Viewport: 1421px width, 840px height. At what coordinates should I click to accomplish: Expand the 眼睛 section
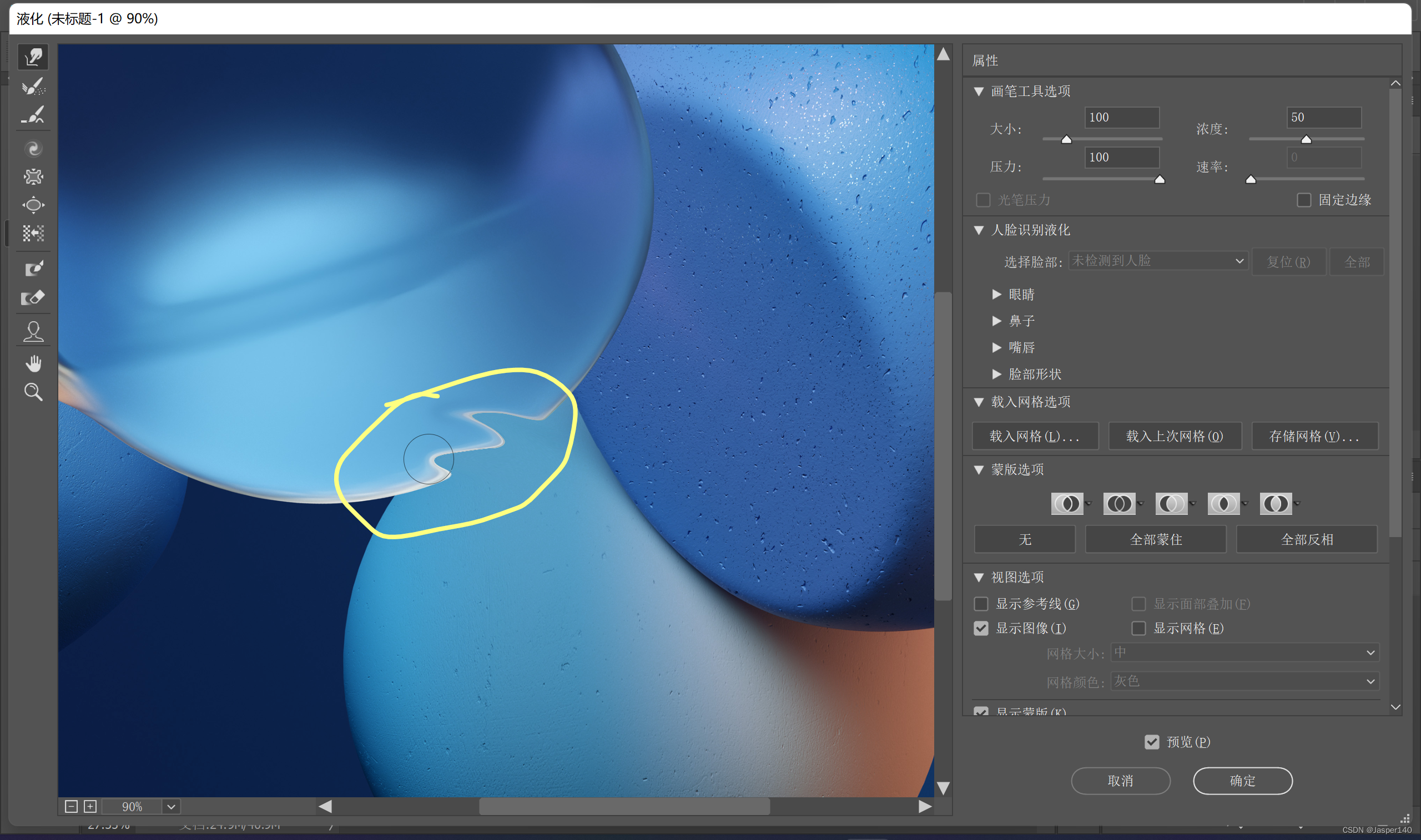[x=997, y=295]
